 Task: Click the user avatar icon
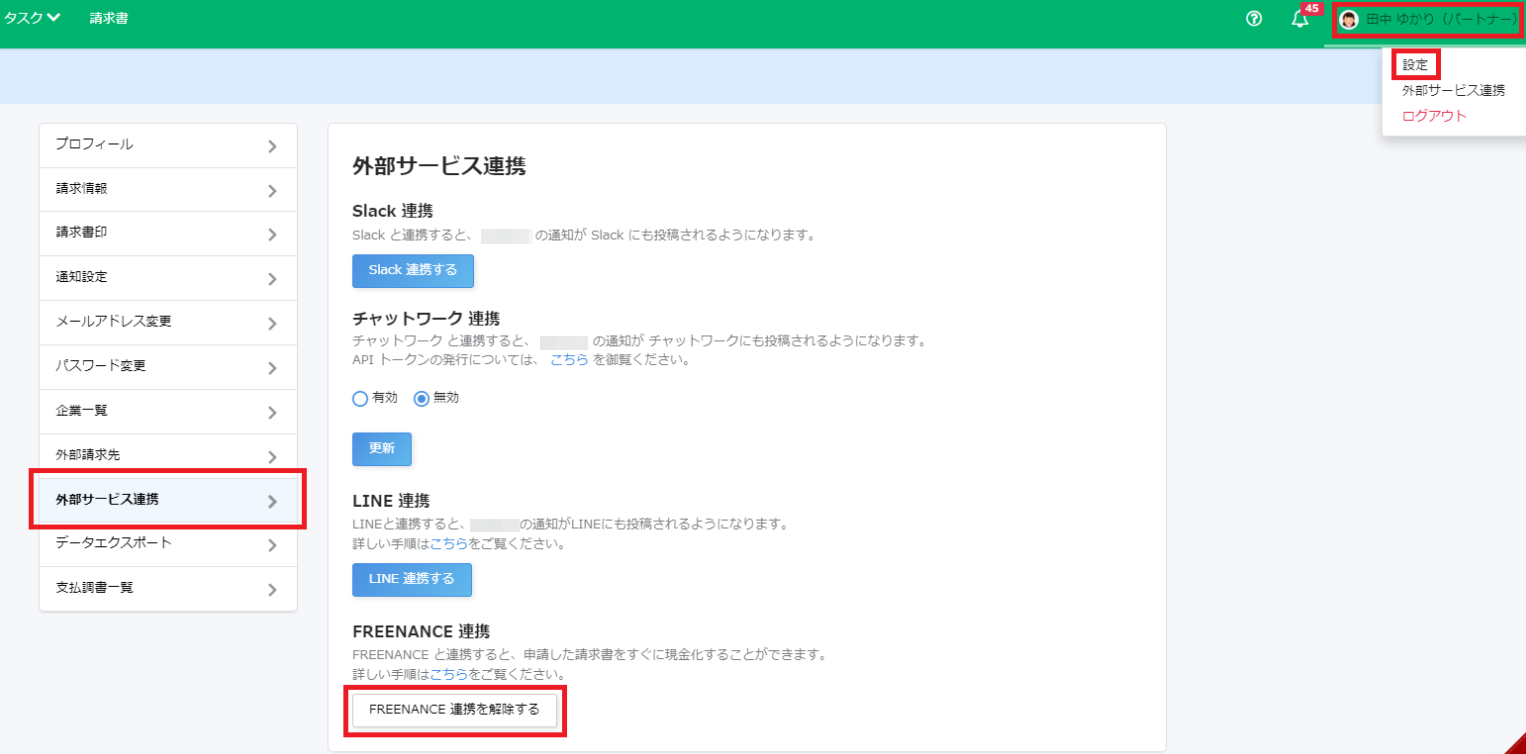point(1349,20)
